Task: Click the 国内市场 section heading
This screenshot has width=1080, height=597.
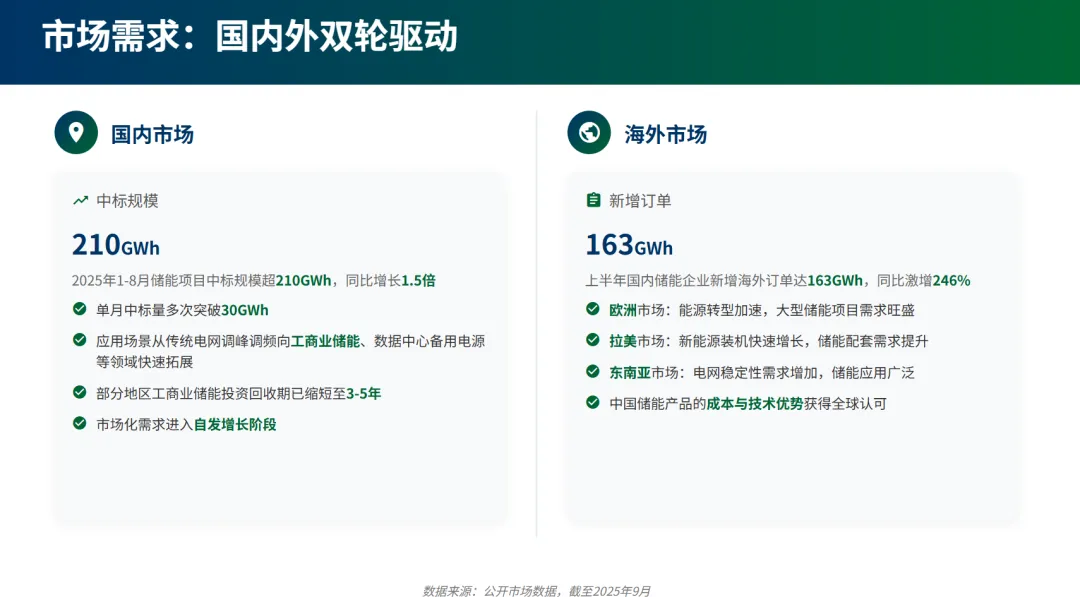Action: pos(152,134)
